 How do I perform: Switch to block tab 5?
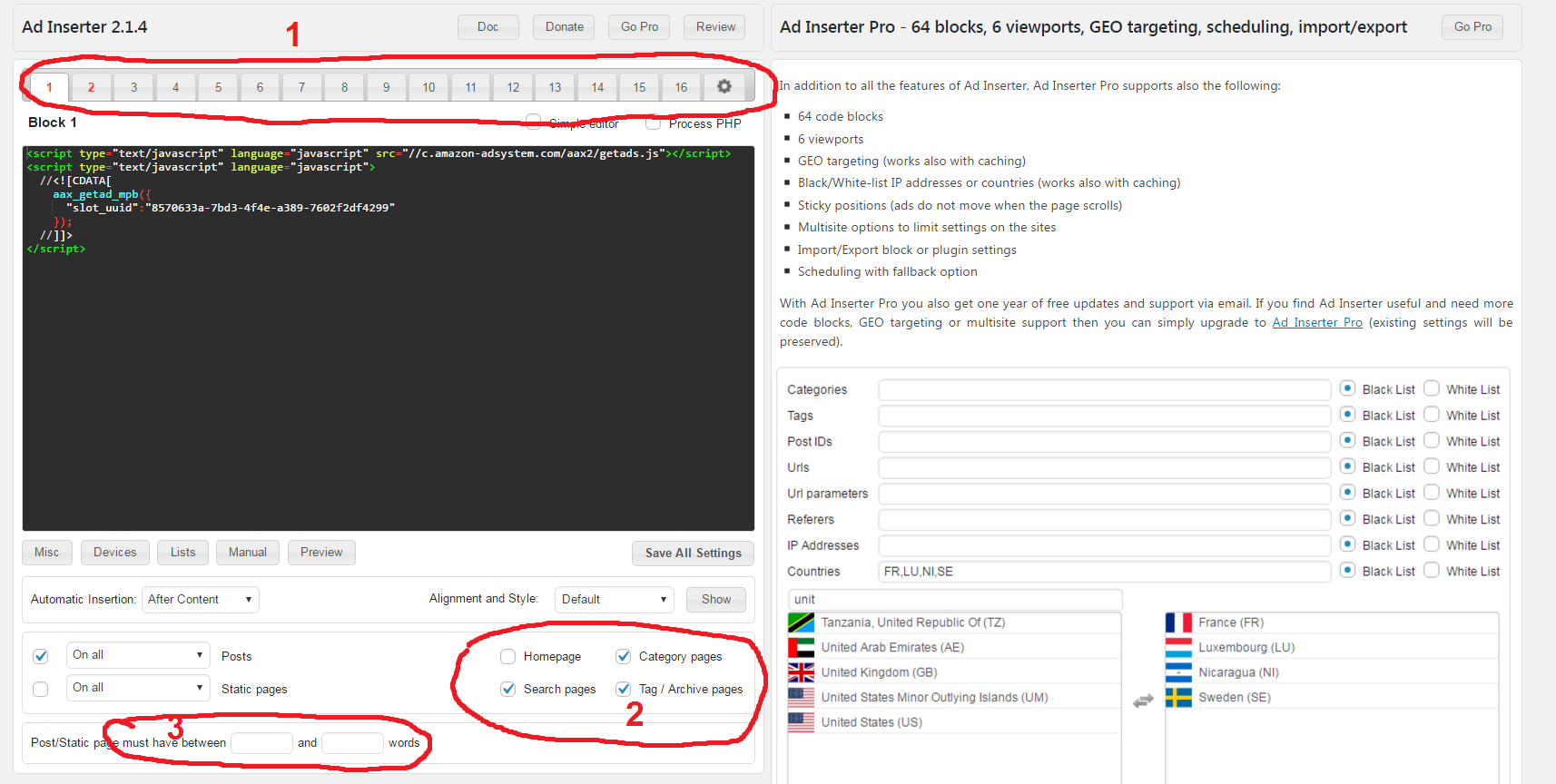(218, 87)
